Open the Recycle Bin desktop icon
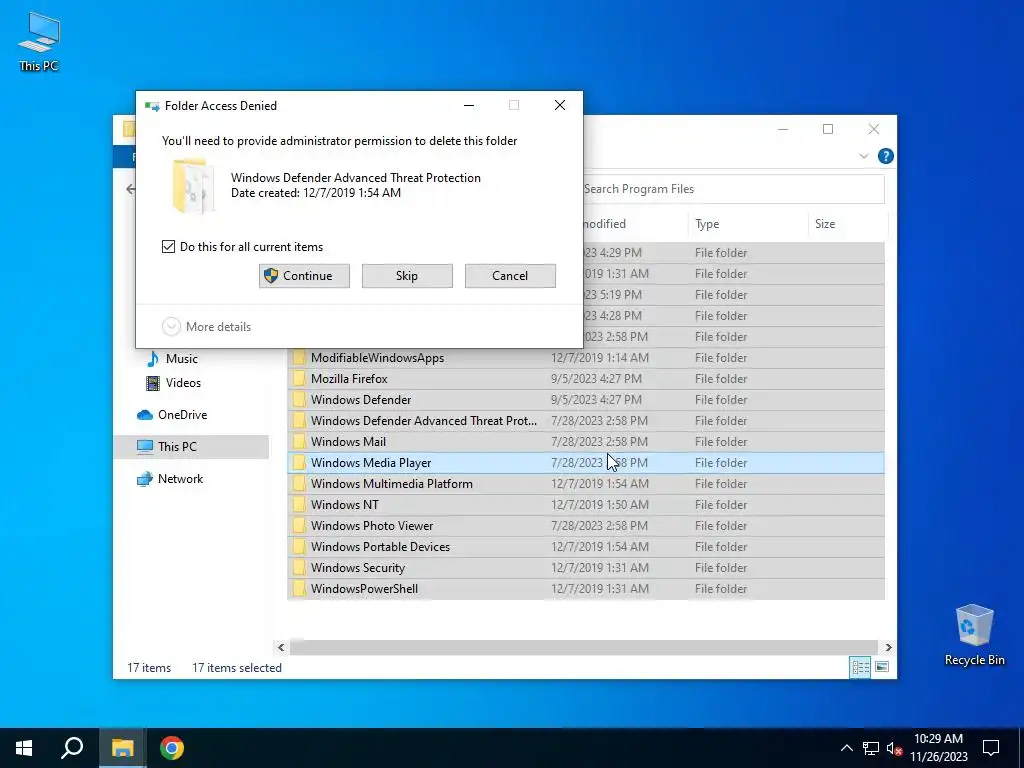The width and height of the screenshot is (1024, 768). point(974,634)
